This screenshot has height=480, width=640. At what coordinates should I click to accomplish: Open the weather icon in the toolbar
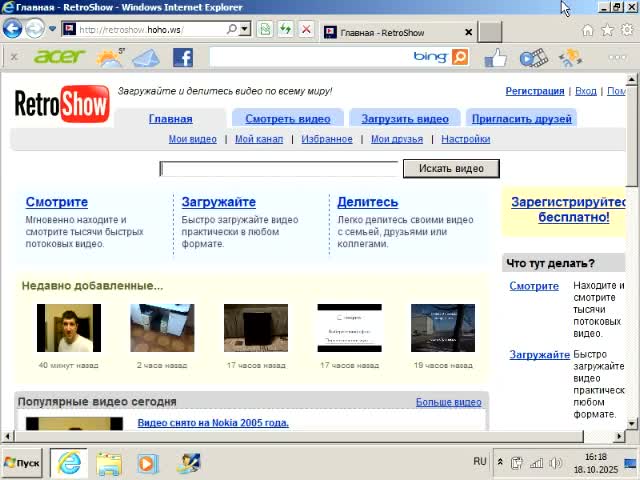(x=109, y=57)
